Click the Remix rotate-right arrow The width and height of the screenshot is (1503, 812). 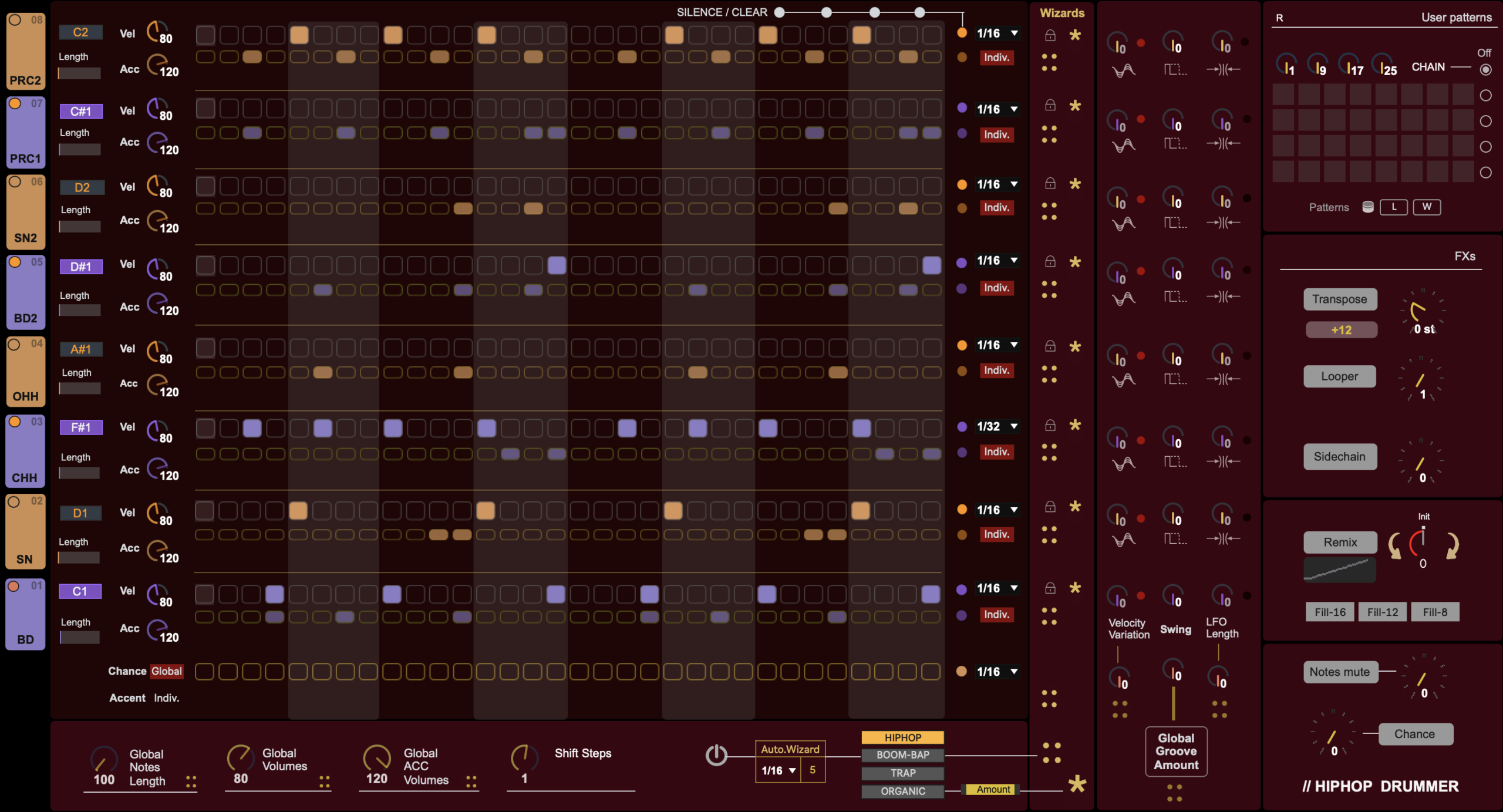1452,545
